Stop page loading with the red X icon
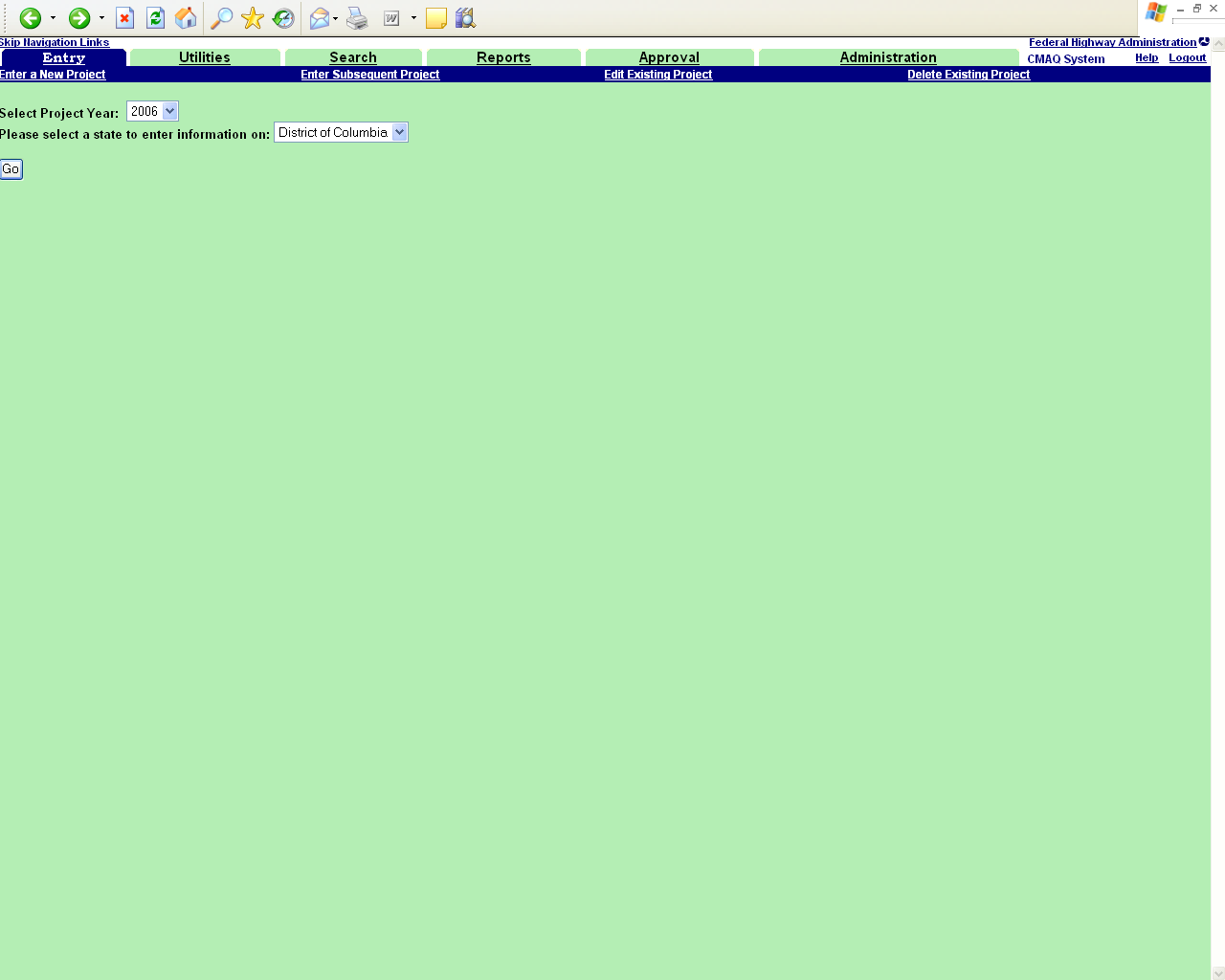Screen dimensions: 1225x980 [x=124, y=18]
